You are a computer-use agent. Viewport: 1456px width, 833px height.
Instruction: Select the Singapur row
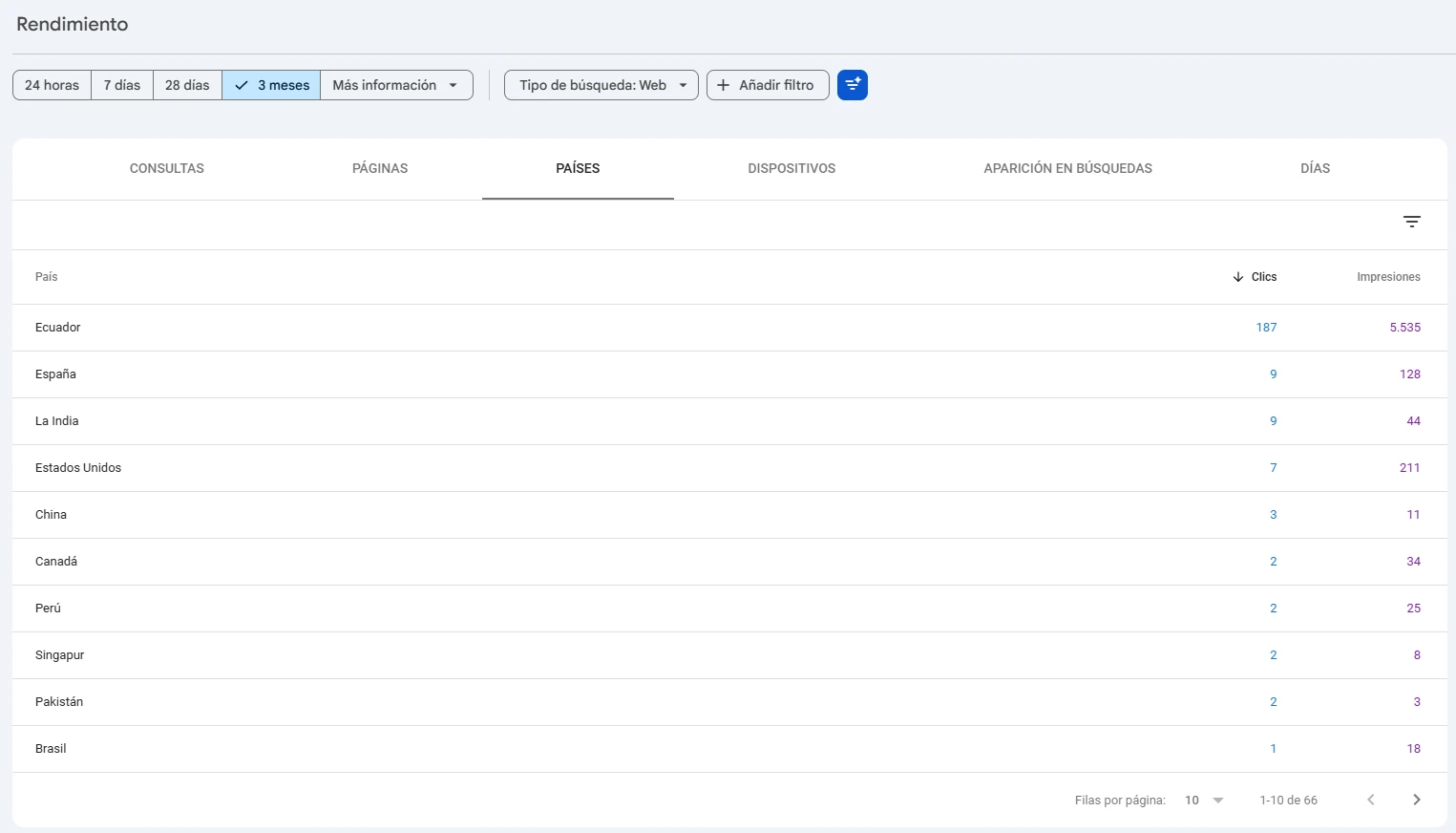(729, 655)
